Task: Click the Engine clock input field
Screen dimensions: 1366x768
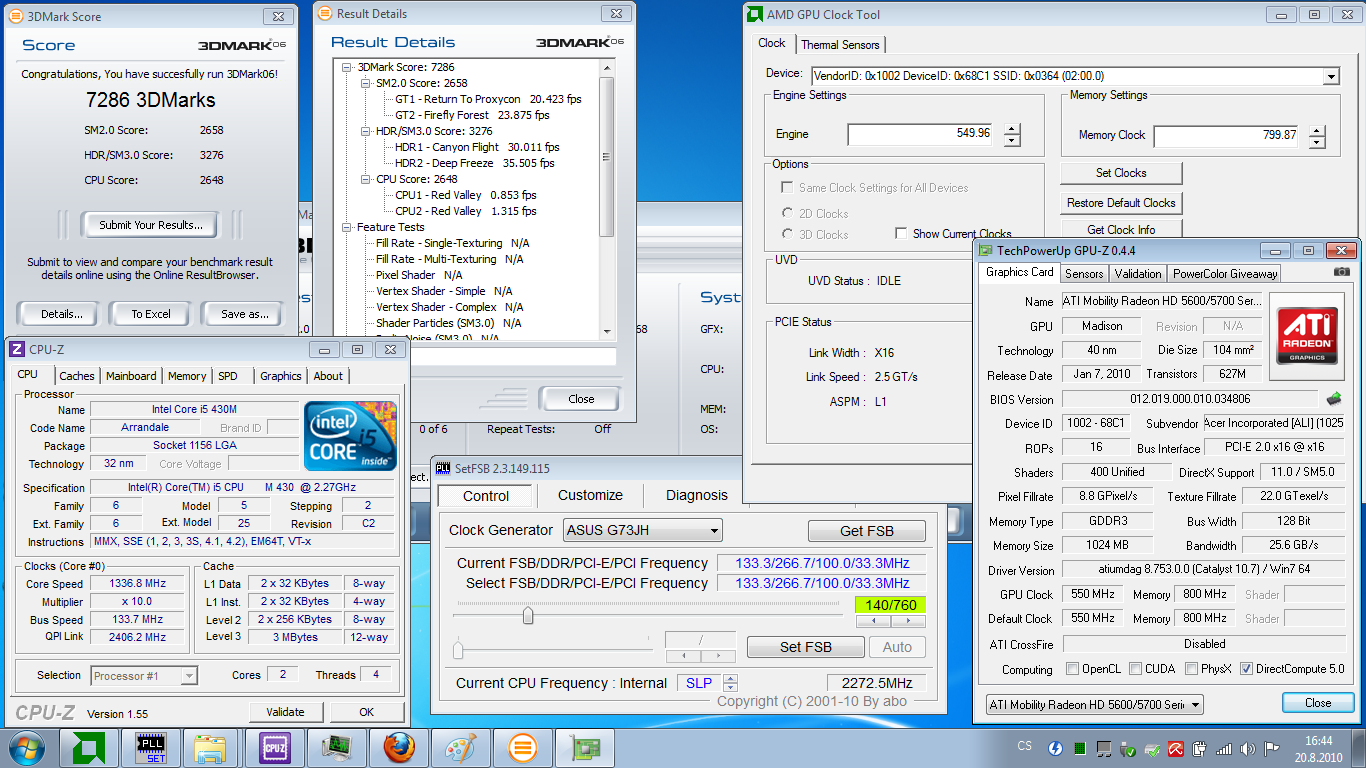Action: (x=921, y=134)
